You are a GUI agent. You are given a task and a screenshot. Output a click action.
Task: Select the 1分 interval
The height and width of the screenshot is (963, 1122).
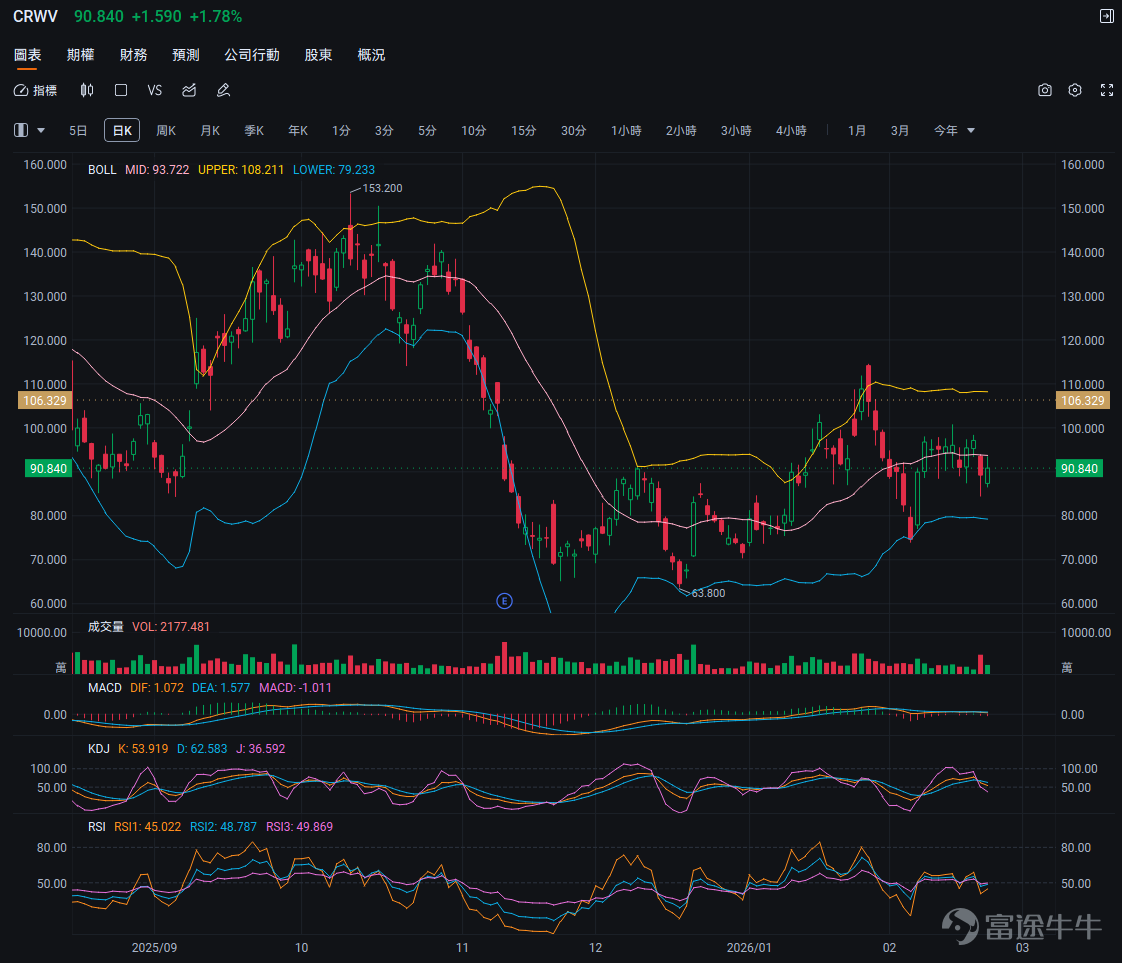point(341,130)
